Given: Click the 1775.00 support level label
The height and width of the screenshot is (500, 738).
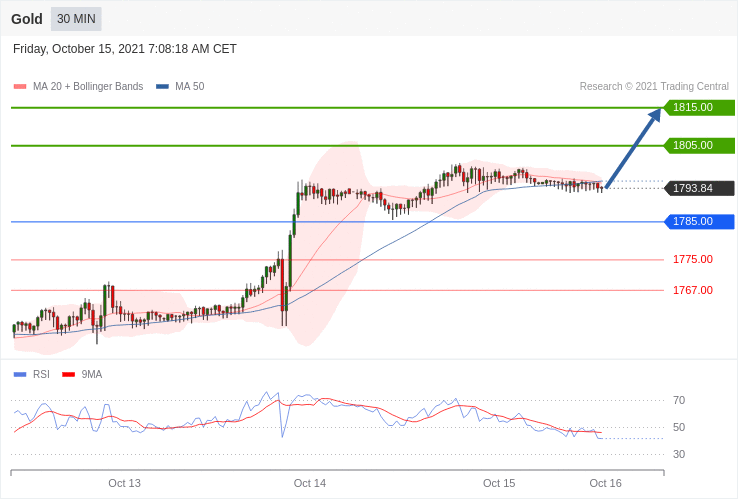Looking at the screenshot, I should (x=693, y=259).
